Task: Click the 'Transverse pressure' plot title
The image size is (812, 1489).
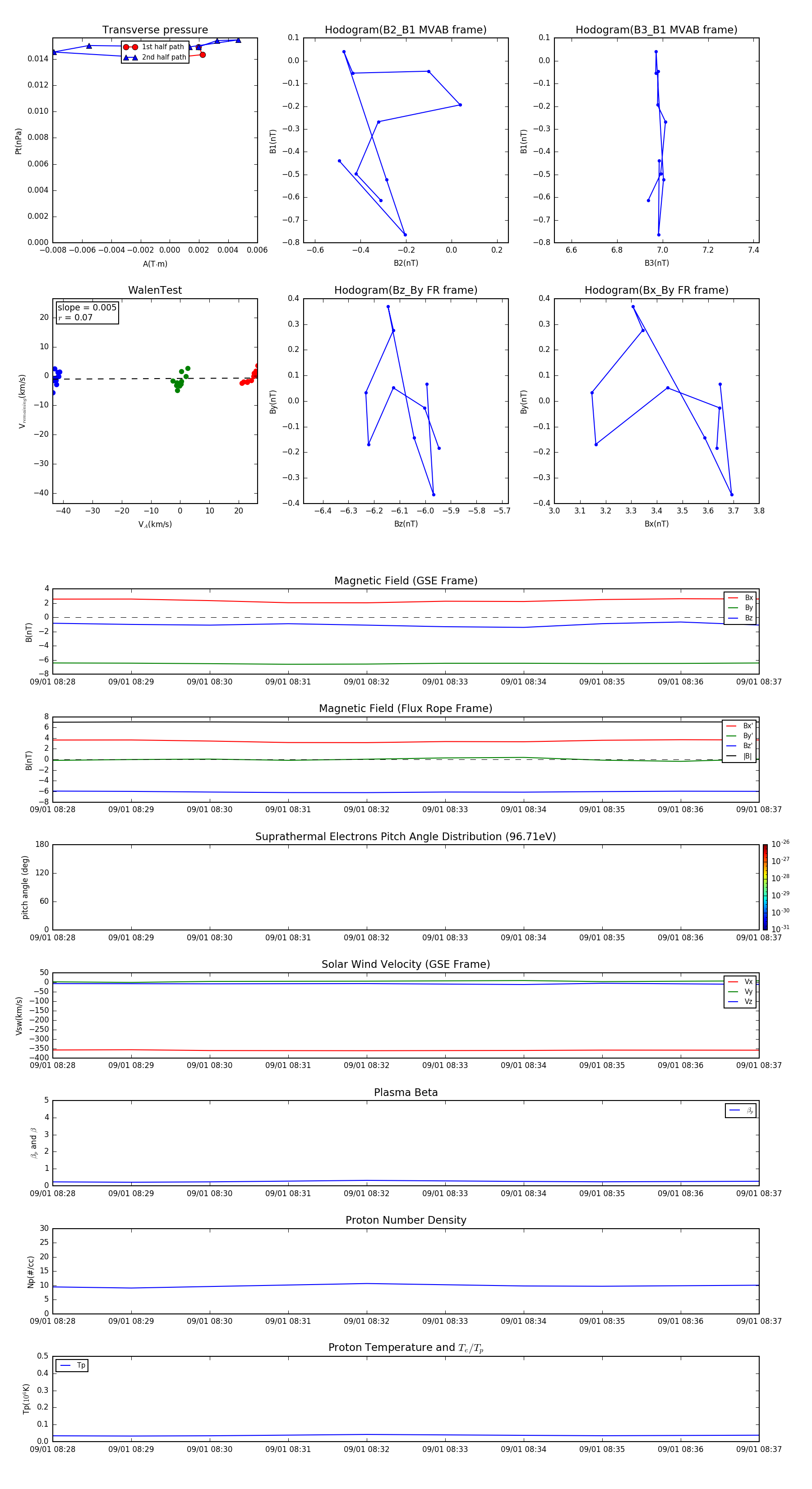Action: [x=155, y=30]
